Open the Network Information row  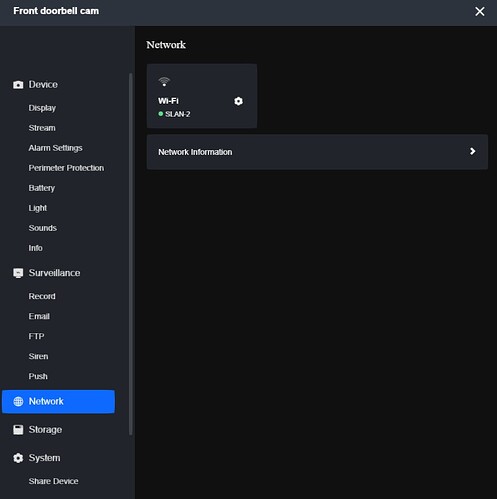(x=317, y=152)
